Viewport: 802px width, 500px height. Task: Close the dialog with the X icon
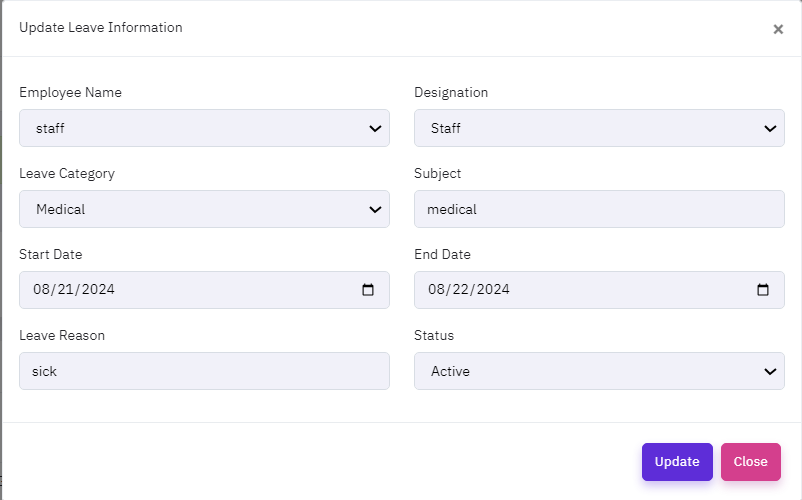(778, 29)
